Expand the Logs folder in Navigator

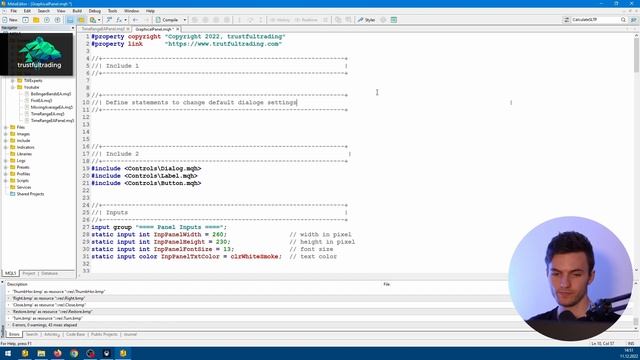tap(6, 160)
